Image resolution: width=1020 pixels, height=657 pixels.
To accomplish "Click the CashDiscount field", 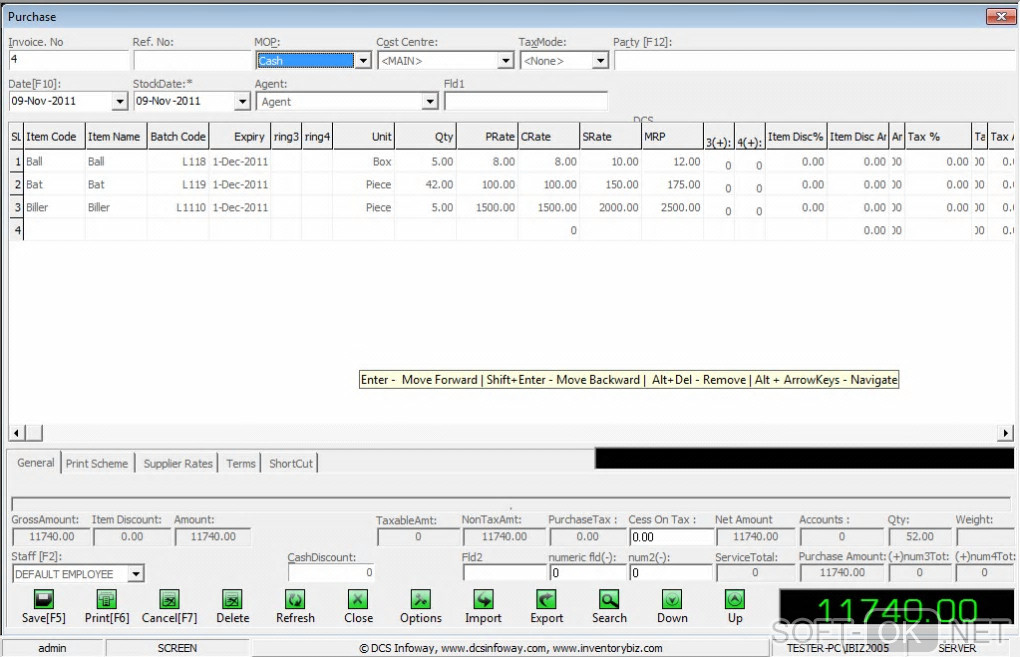I will click(x=331, y=572).
